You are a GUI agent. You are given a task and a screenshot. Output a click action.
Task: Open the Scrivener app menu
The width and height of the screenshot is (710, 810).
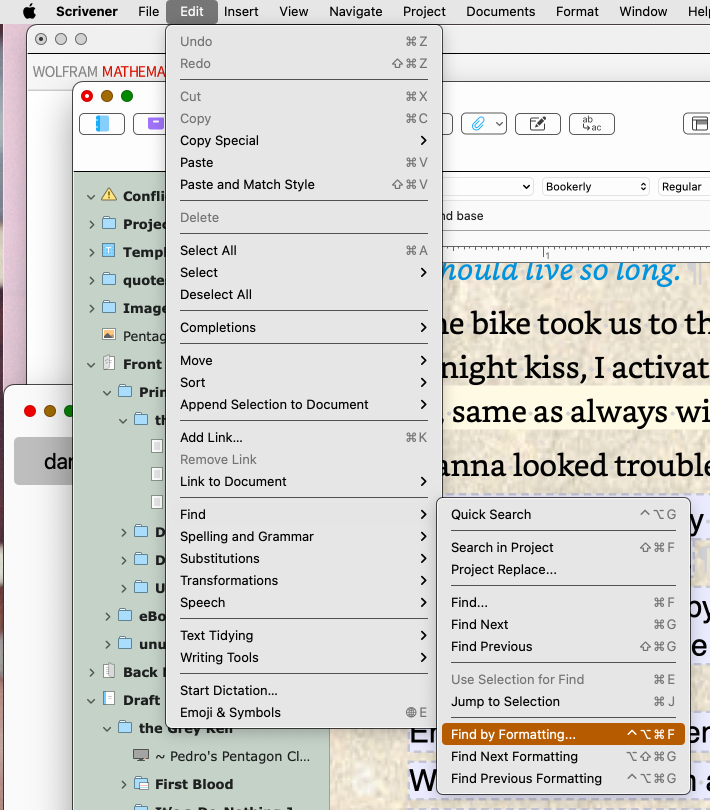tap(87, 11)
